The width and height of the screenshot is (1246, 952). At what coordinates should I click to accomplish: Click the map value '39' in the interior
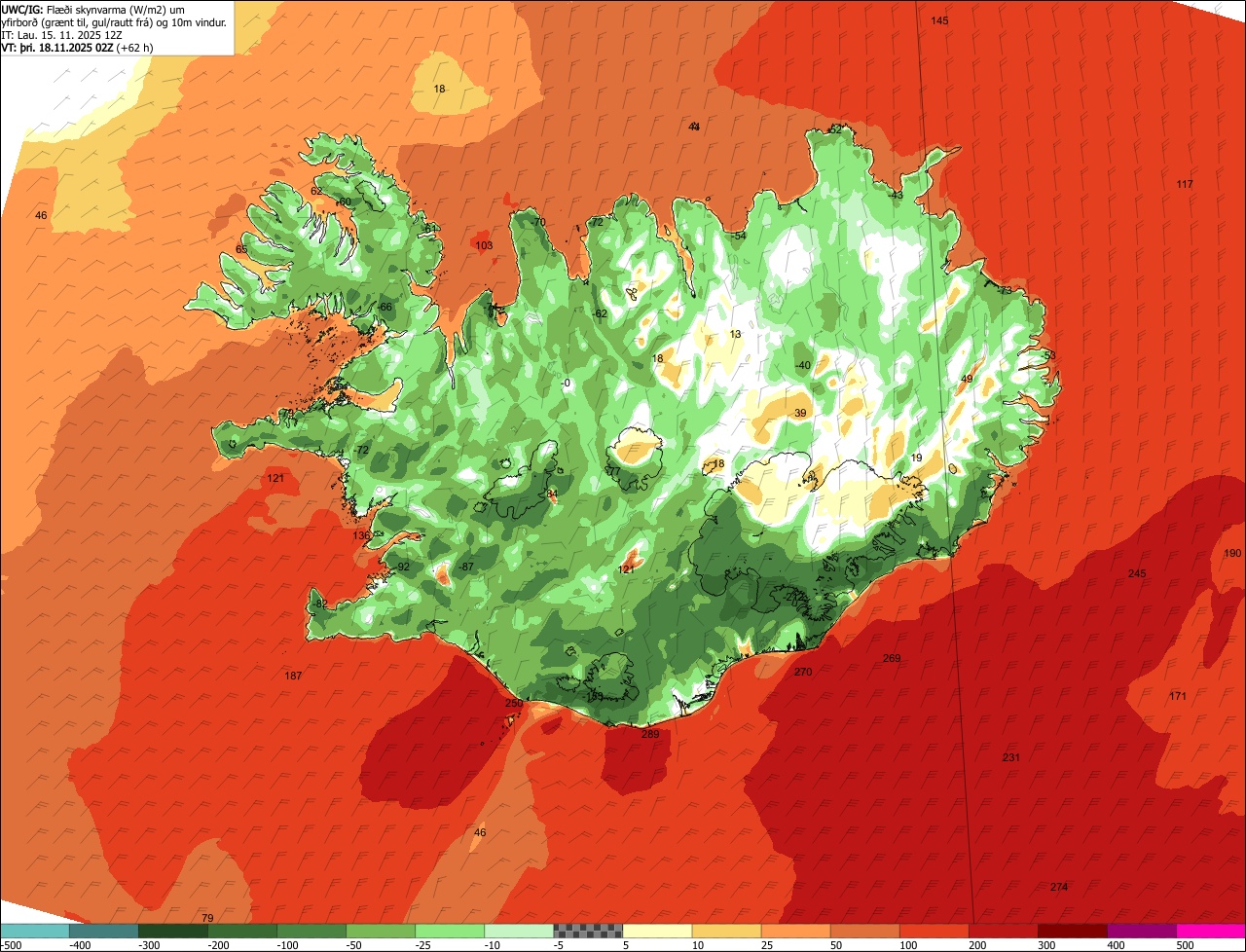(800, 413)
